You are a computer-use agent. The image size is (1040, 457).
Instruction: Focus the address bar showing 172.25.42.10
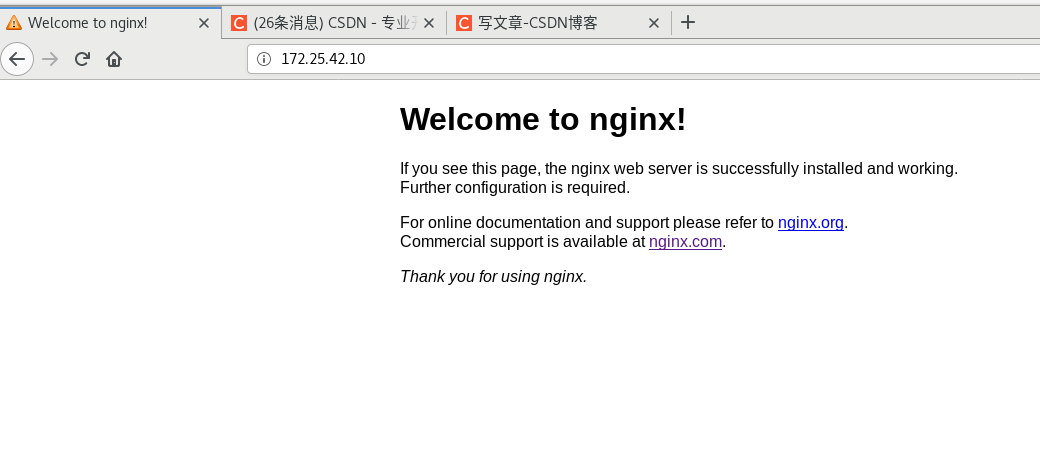click(643, 59)
